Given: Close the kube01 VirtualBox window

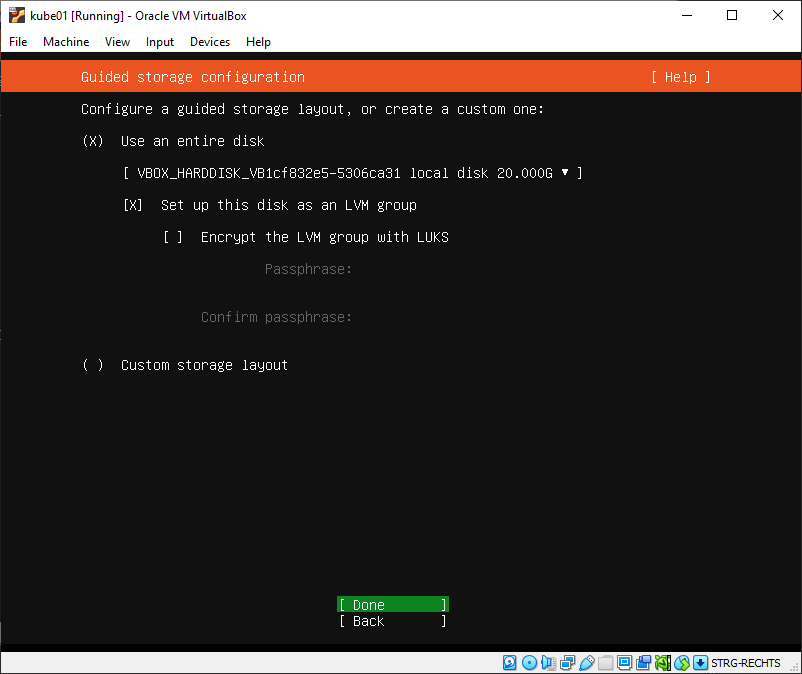Looking at the screenshot, I should pyautogui.click(x=777, y=15).
